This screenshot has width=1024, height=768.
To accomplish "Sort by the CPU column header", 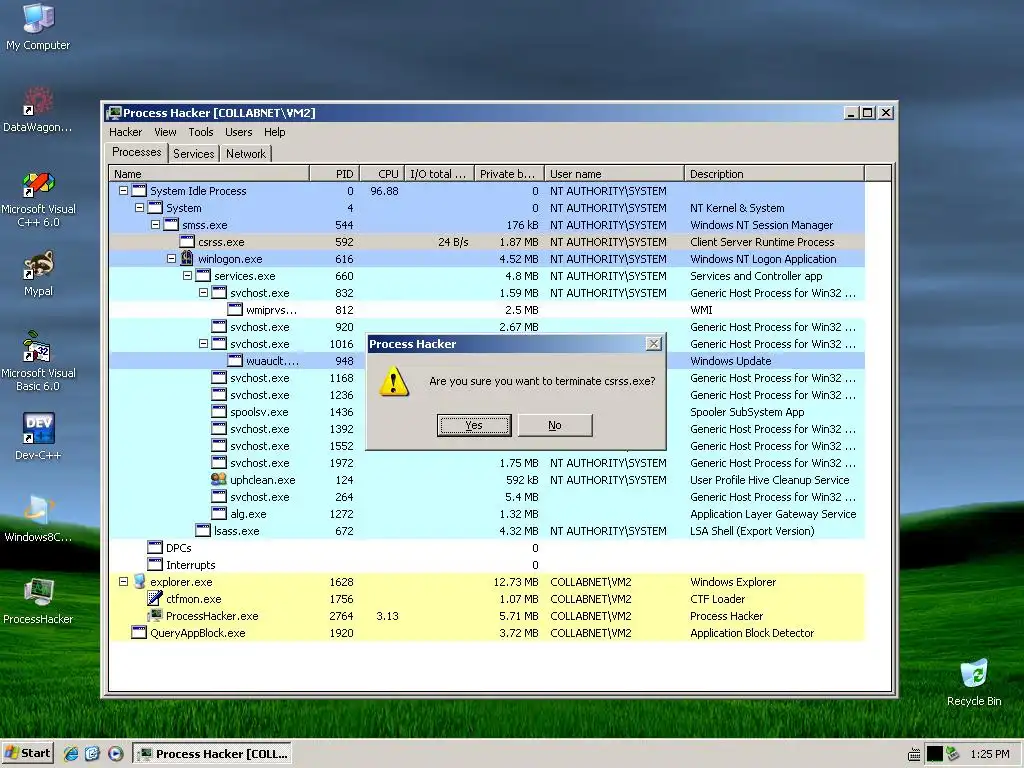I will pos(381,174).
